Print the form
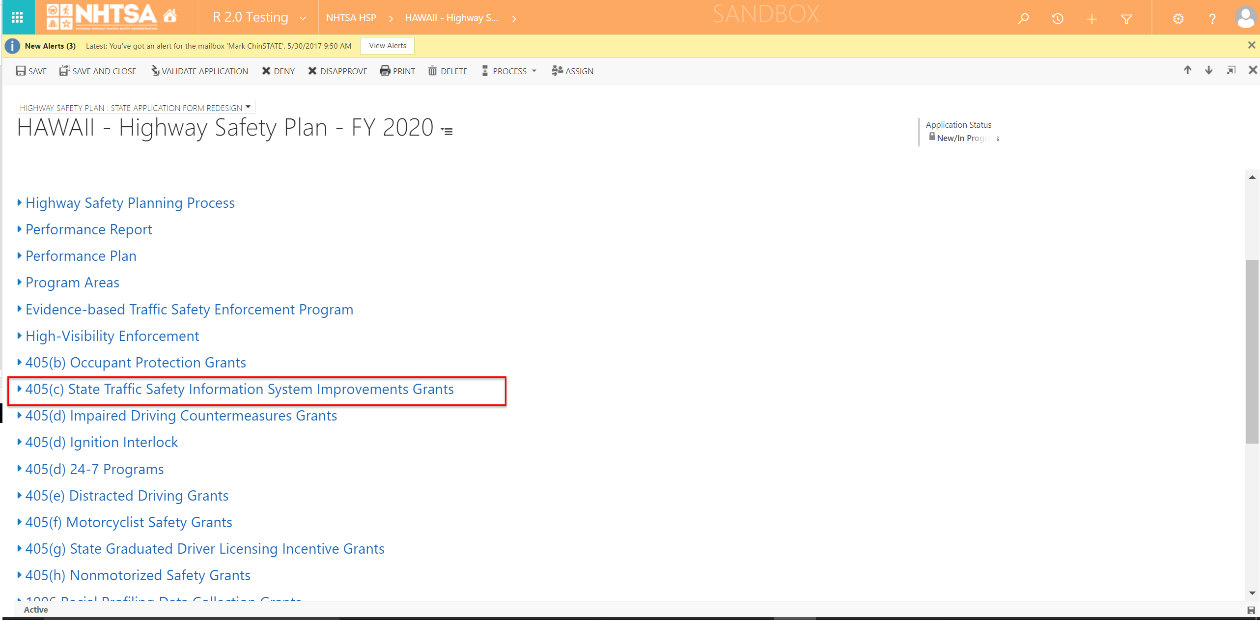The height and width of the screenshot is (620, 1260). click(397, 71)
